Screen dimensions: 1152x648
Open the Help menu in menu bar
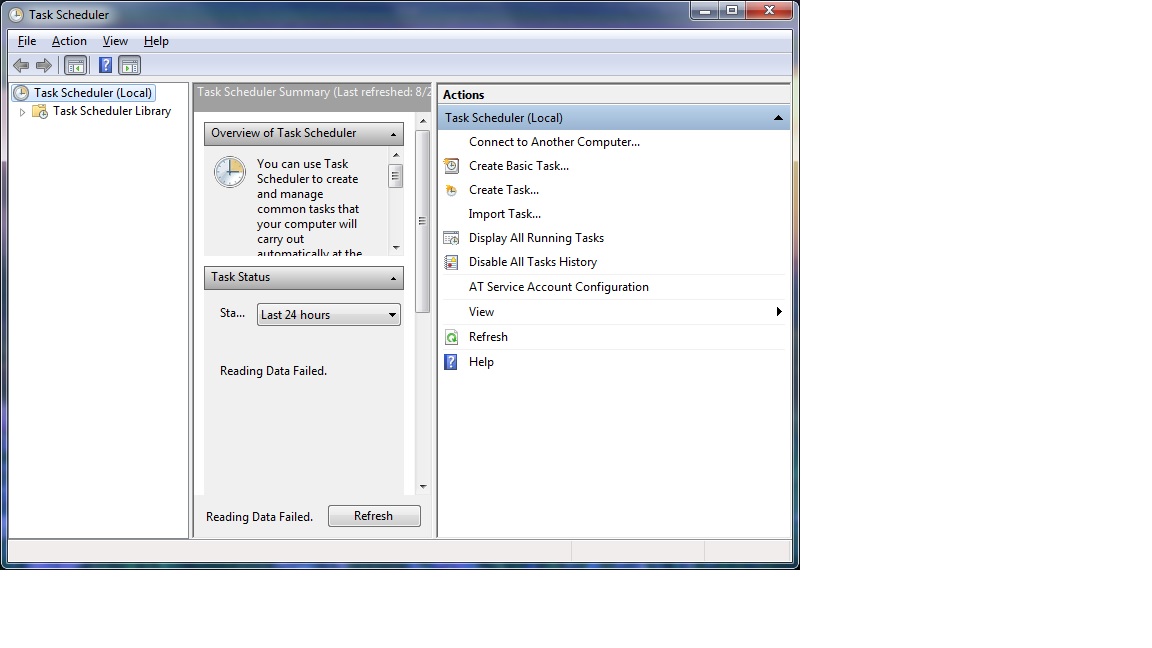coord(156,41)
